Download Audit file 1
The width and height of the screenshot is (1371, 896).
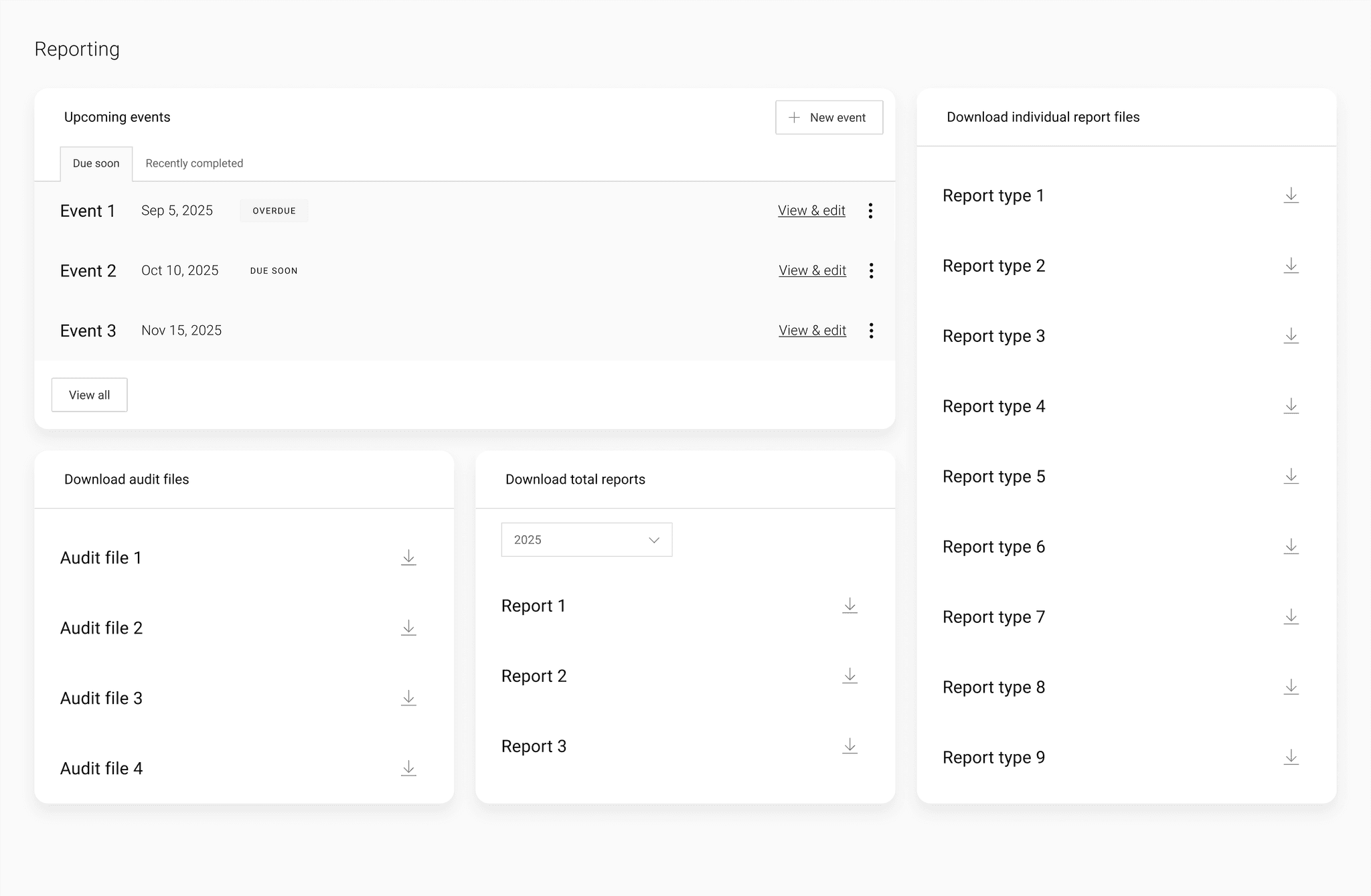[408, 557]
